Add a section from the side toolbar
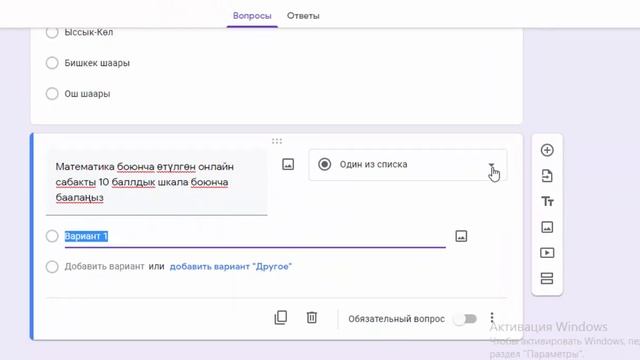This screenshot has width=640, height=360. click(547, 278)
